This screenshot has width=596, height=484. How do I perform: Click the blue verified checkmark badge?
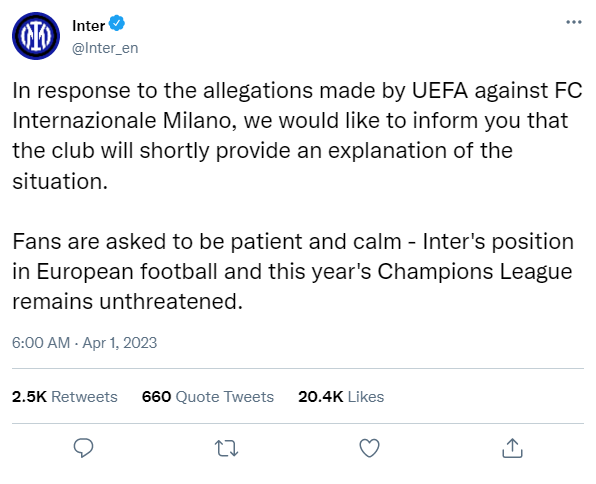pos(117,24)
